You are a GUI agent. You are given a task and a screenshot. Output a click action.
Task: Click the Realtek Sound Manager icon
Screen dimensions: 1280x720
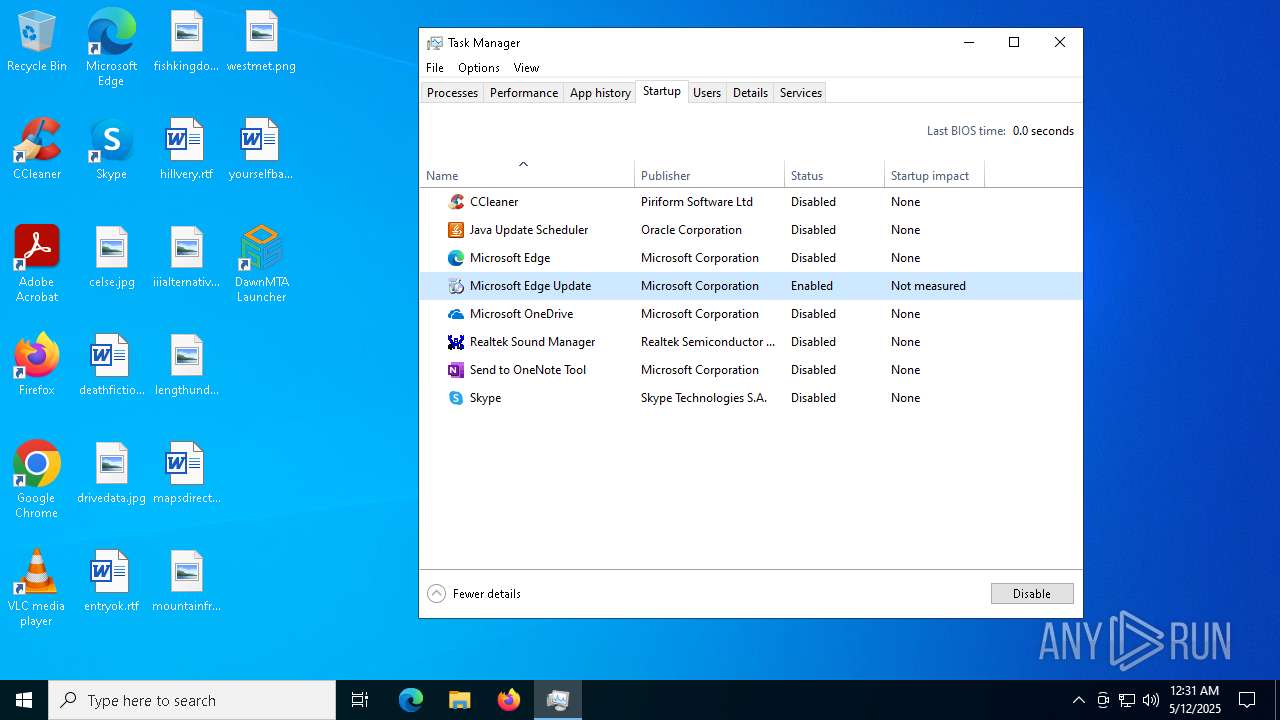456,342
